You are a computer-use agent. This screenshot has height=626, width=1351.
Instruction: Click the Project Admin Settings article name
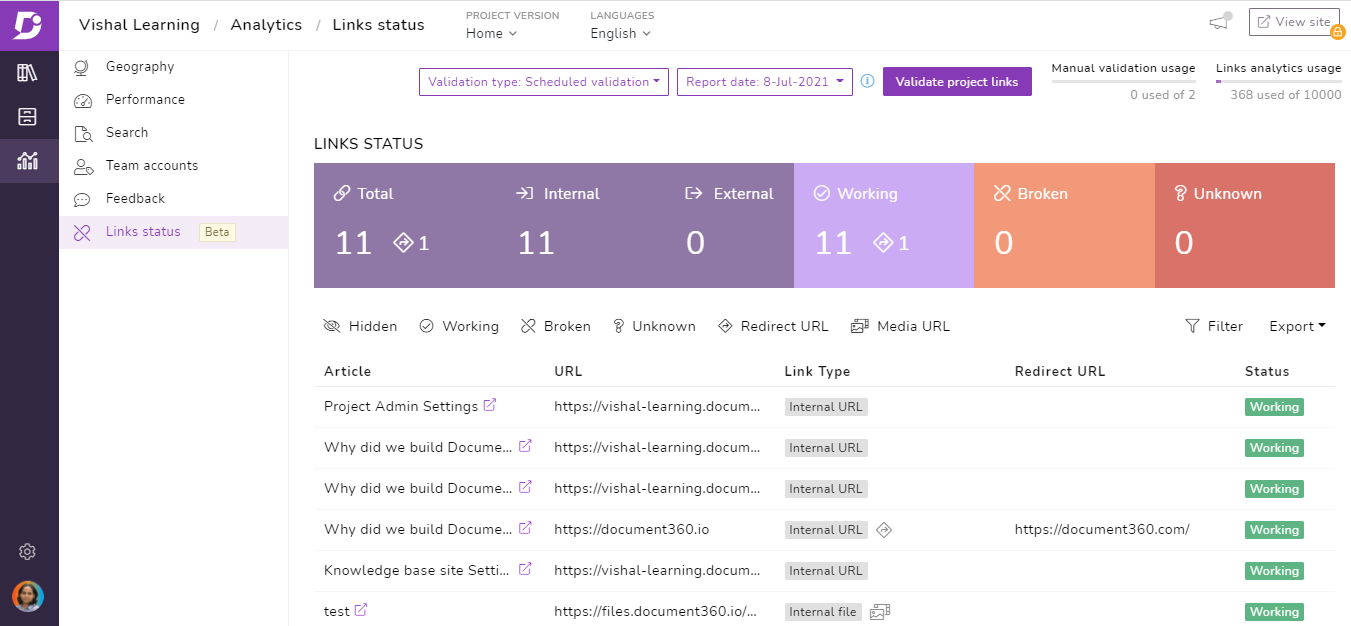coord(401,406)
